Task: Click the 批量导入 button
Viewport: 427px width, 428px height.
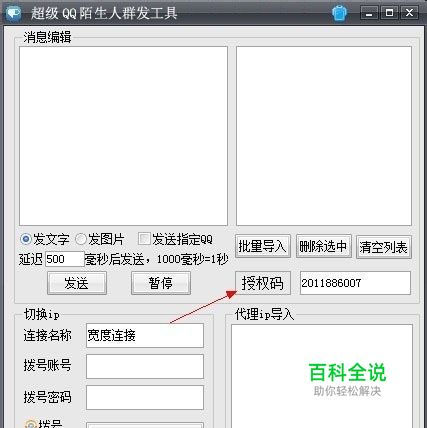Action: 263,247
